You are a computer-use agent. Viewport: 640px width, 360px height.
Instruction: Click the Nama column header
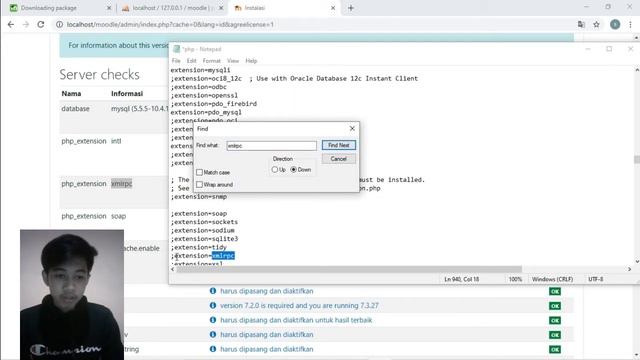(x=71, y=93)
